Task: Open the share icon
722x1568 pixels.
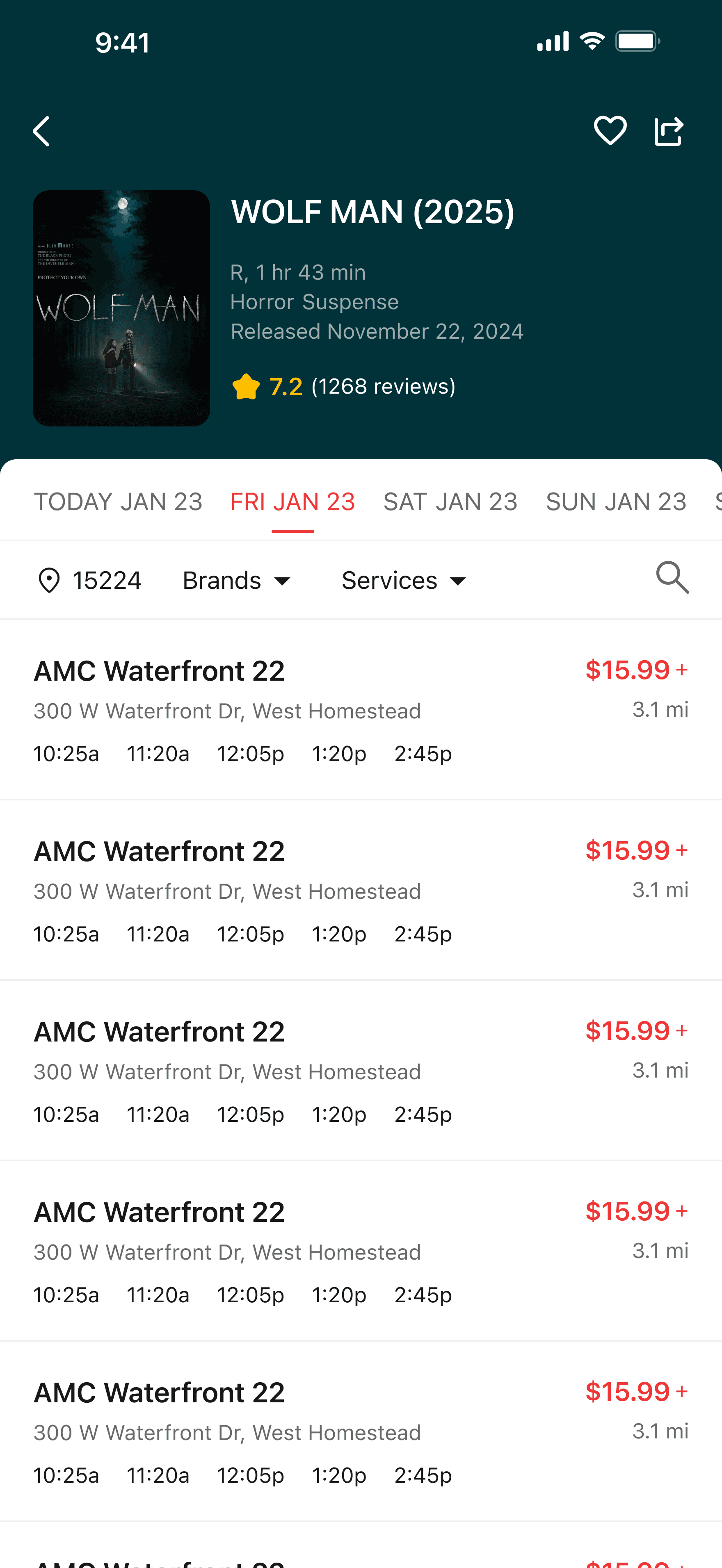Action: tap(669, 131)
